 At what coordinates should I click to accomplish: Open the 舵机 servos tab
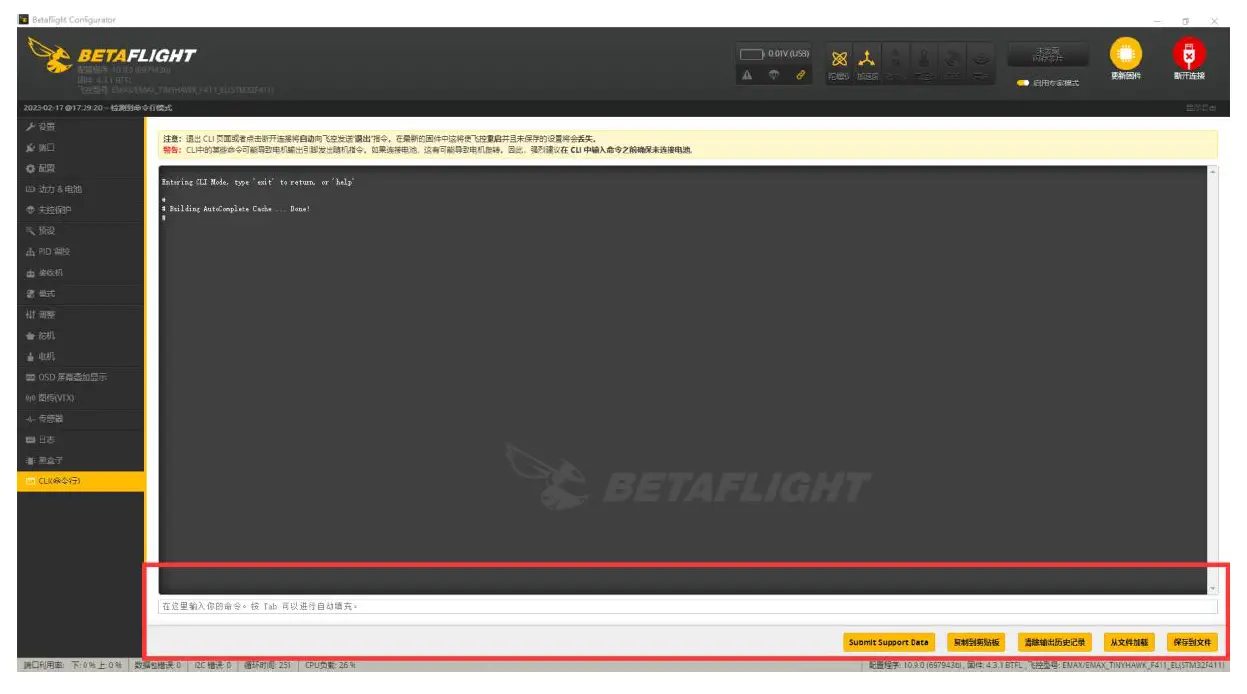[80, 336]
